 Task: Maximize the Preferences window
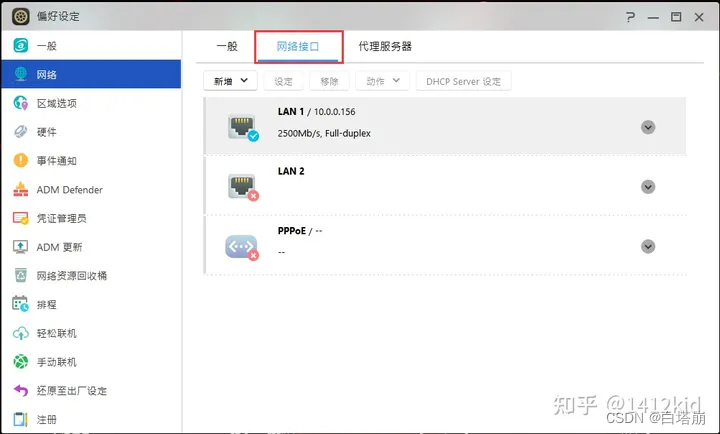coord(676,17)
